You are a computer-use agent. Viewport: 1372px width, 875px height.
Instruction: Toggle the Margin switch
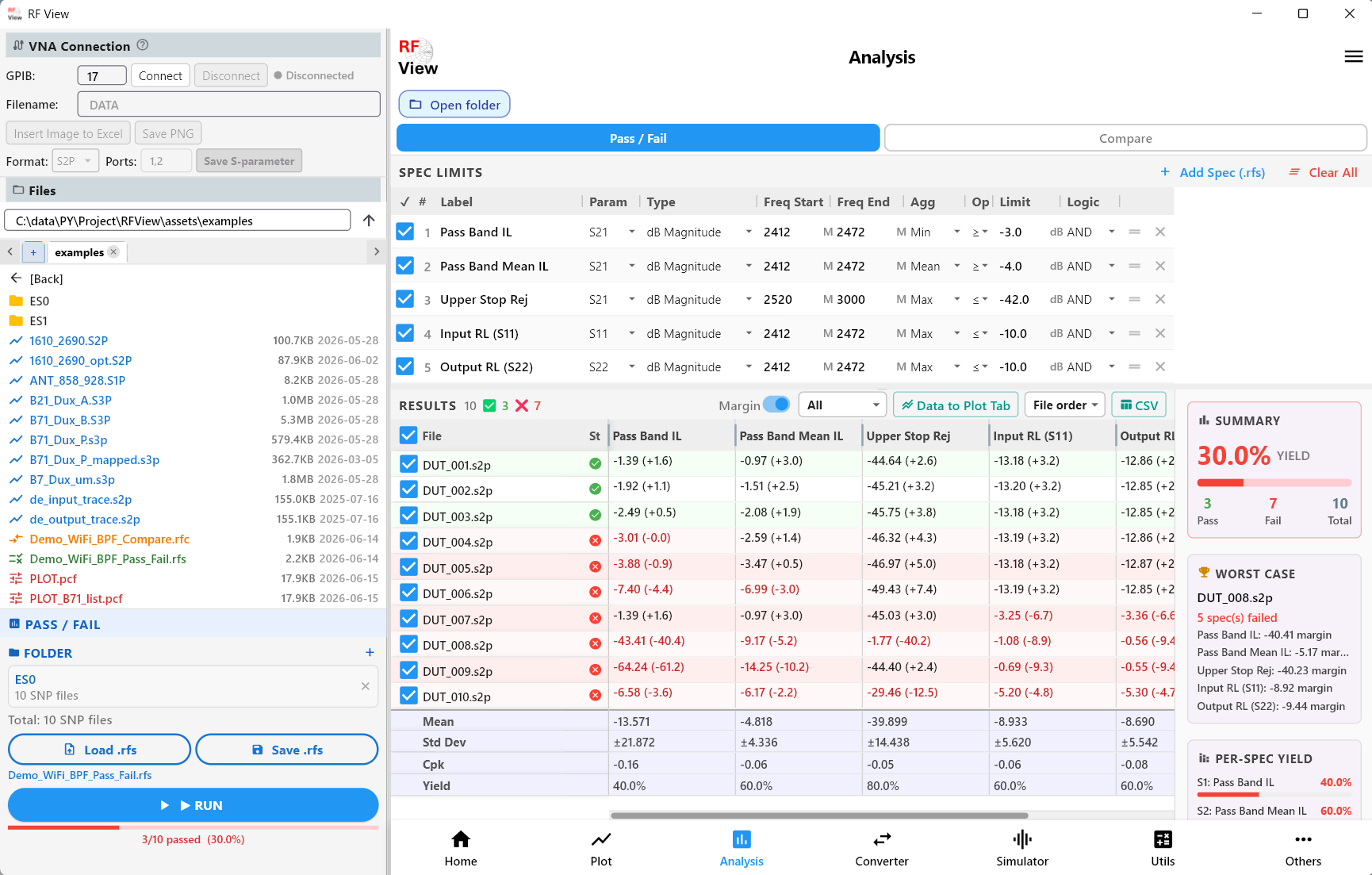point(776,405)
